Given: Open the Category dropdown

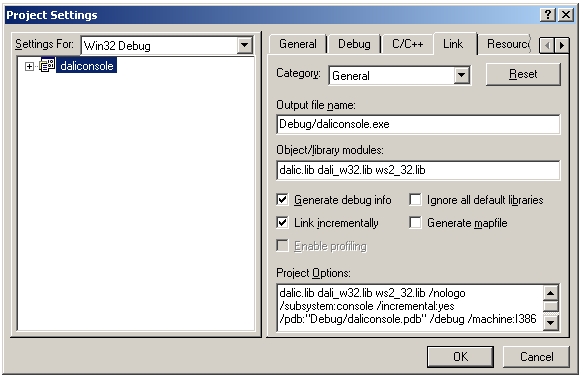Looking at the screenshot, I should click(x=461, y=76).
